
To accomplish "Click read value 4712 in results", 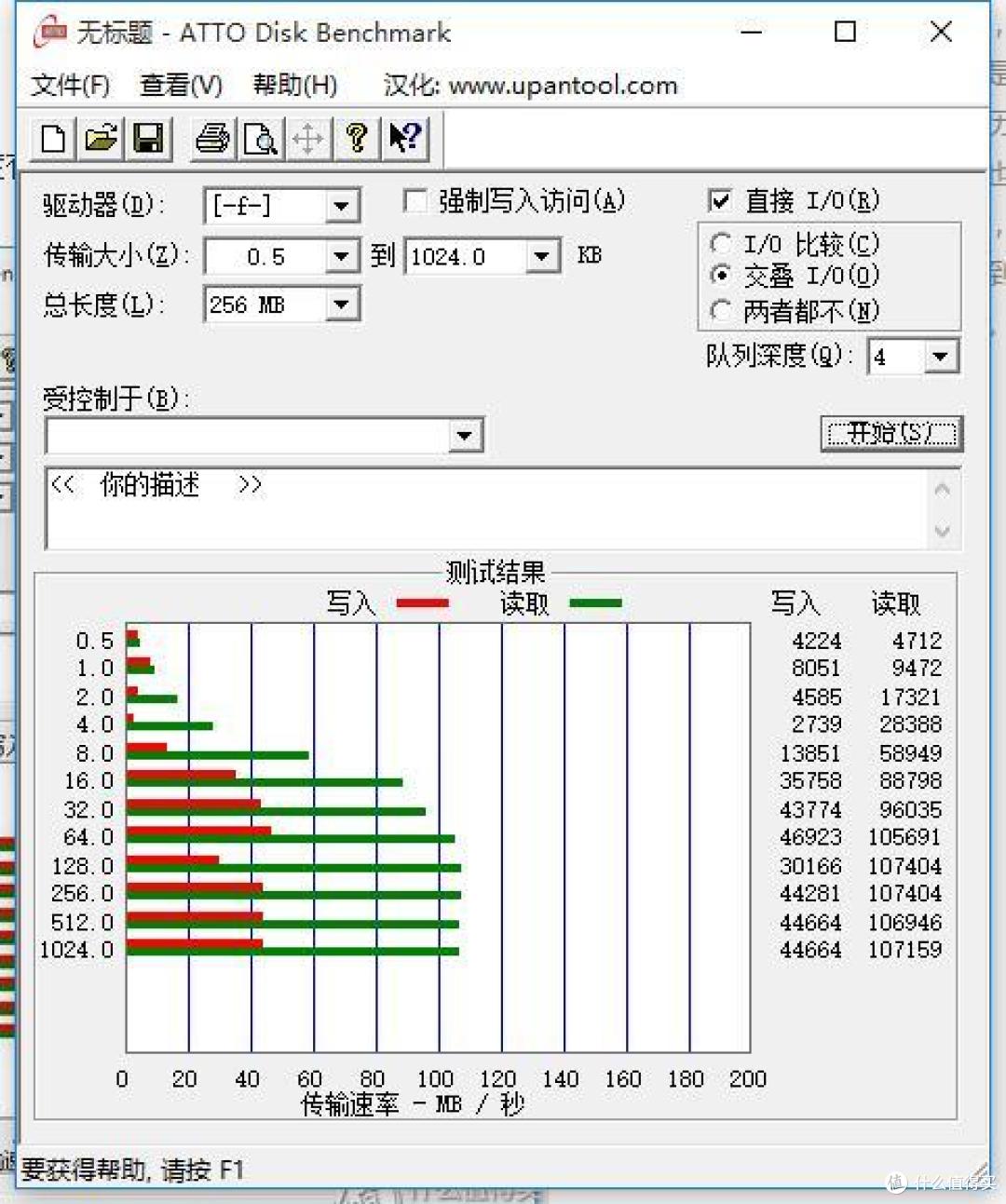I will pos(917,641).
